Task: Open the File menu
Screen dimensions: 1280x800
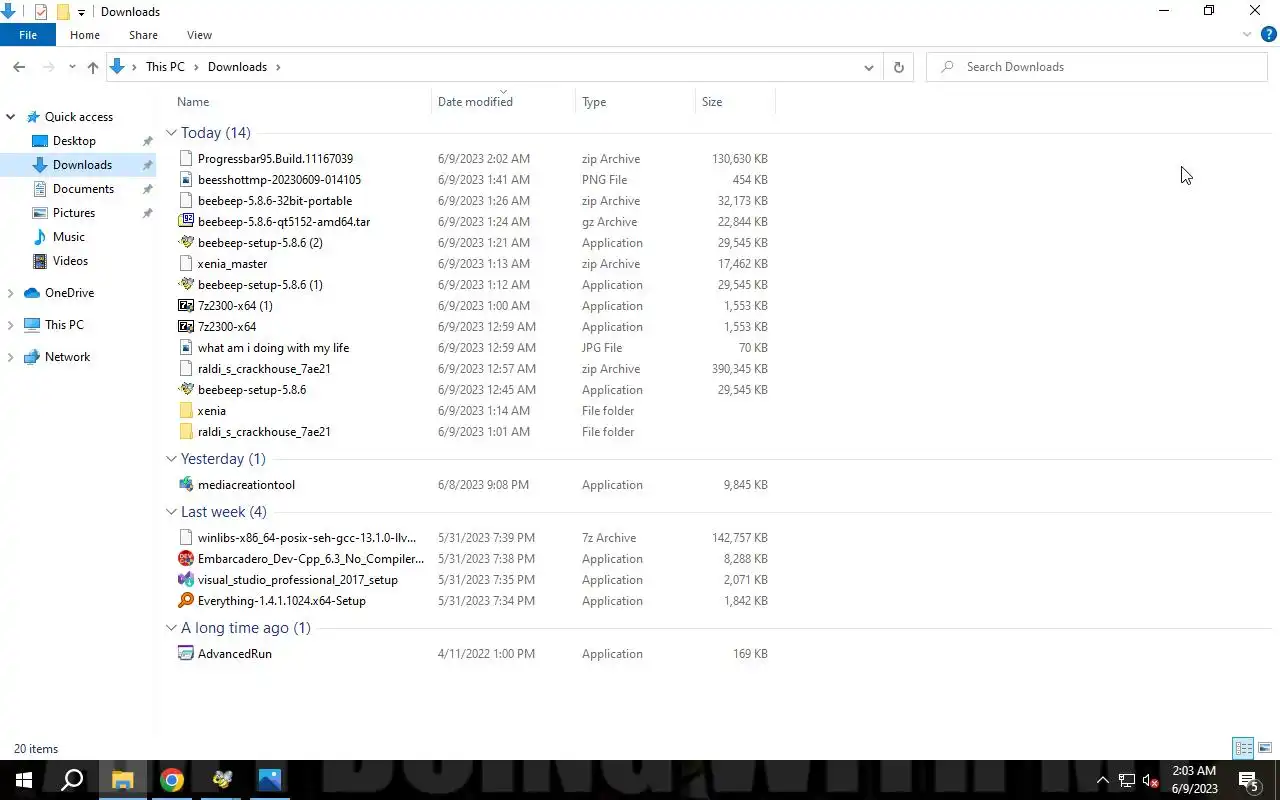Action: click(28, 35)
